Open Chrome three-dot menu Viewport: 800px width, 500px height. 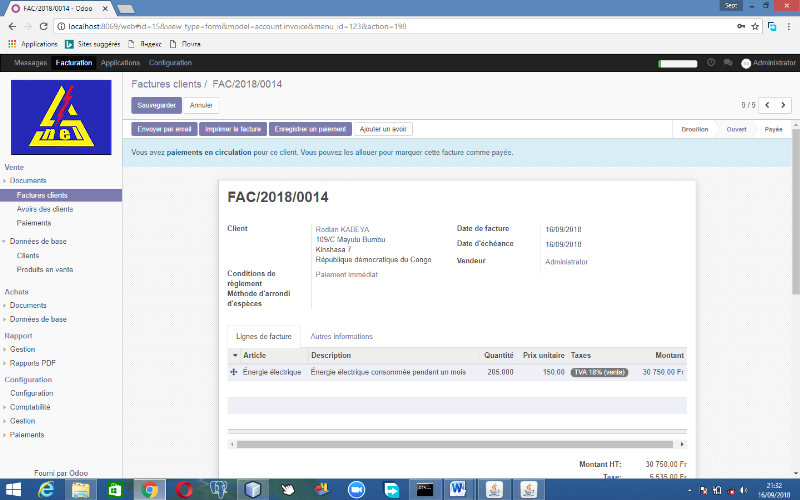click(x=789, y=27)
